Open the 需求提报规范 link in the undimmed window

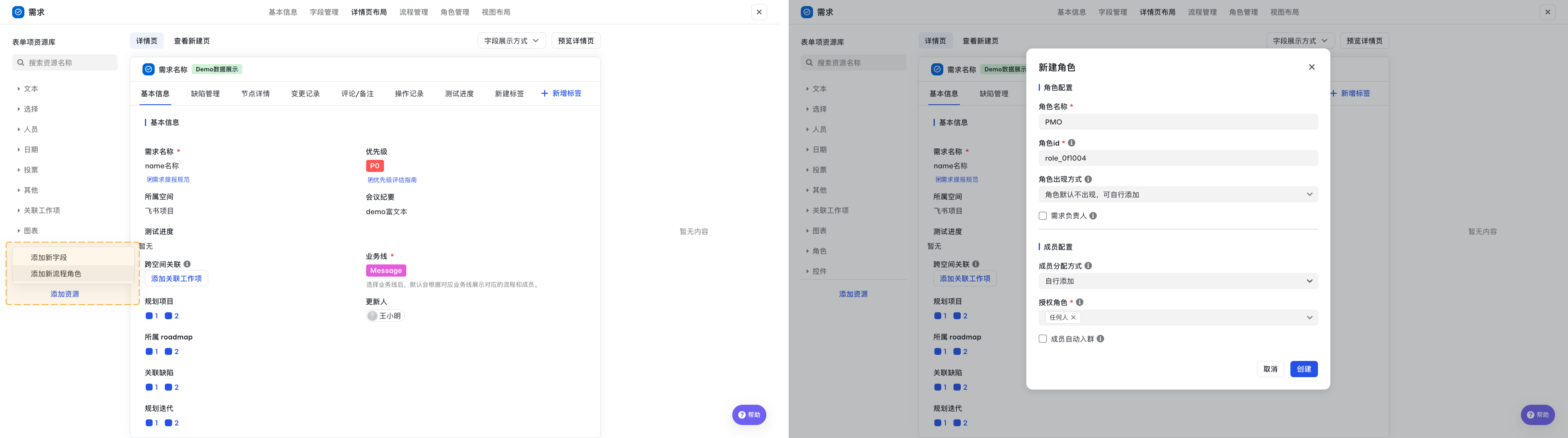168,179
